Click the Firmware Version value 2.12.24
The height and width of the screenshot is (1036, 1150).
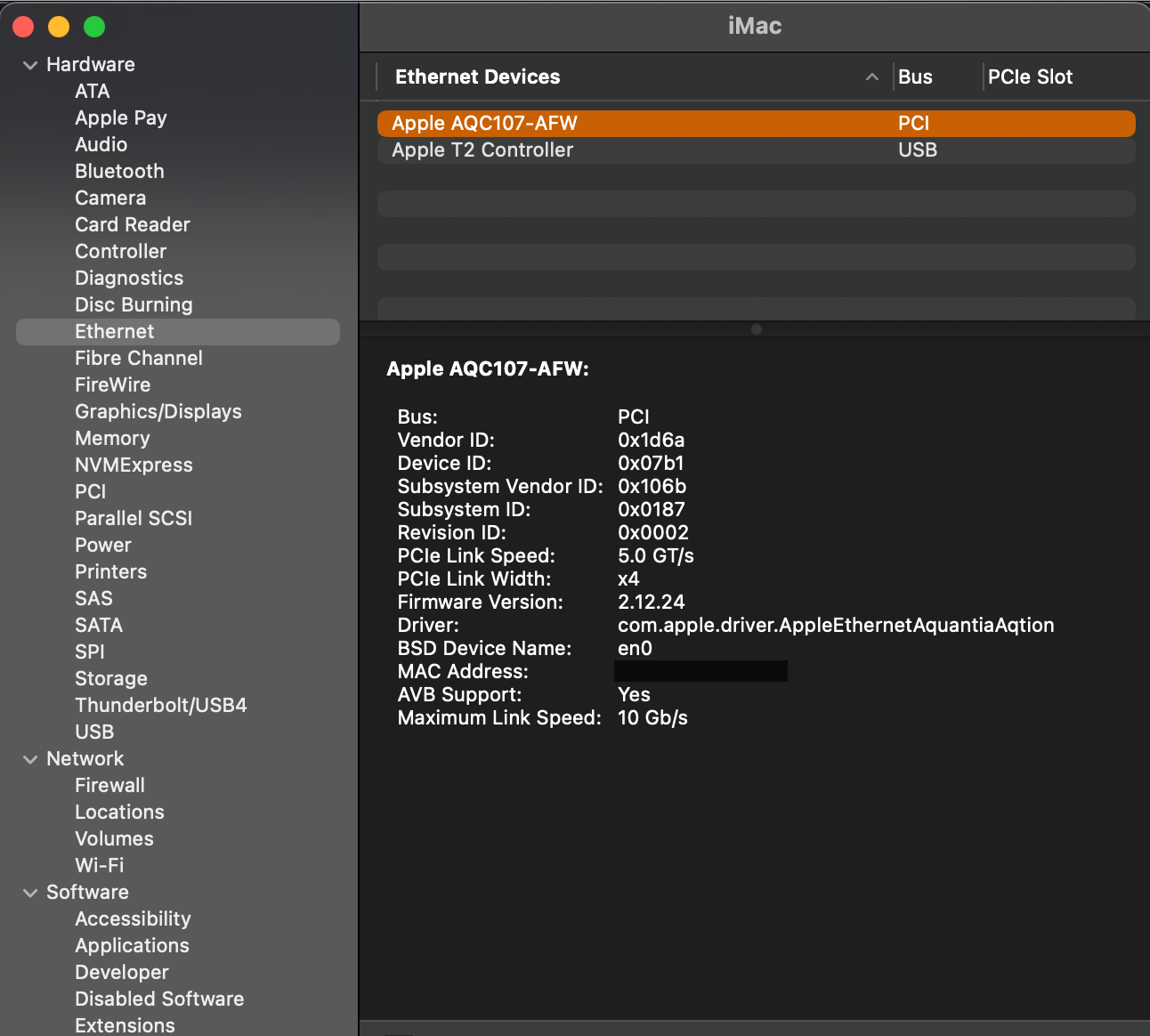652,603
